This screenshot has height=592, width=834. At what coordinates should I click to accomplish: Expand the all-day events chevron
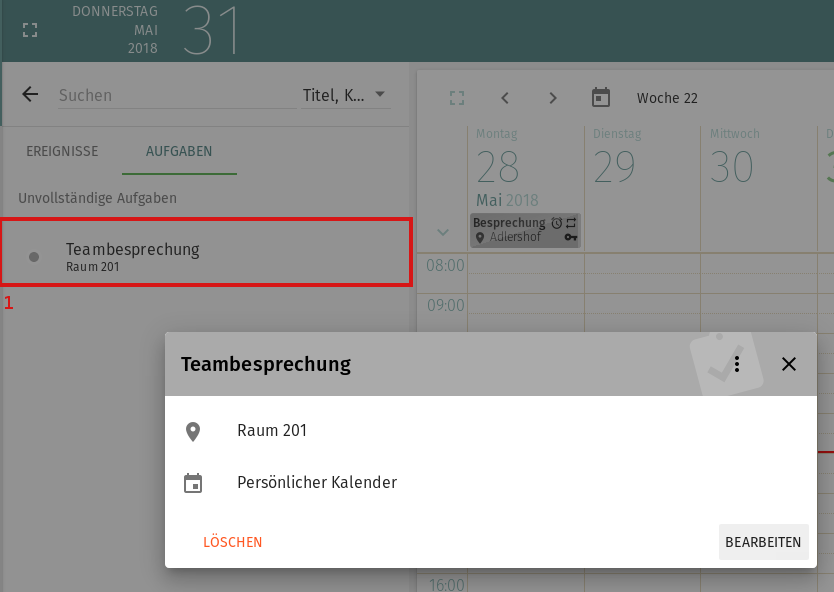tap(443, 232)
